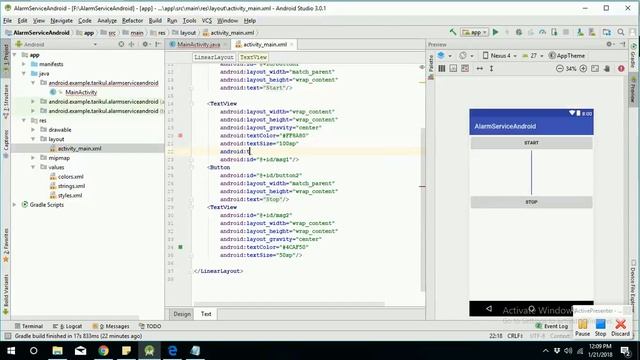Click the Debug app bug icon

pos(519,32)
